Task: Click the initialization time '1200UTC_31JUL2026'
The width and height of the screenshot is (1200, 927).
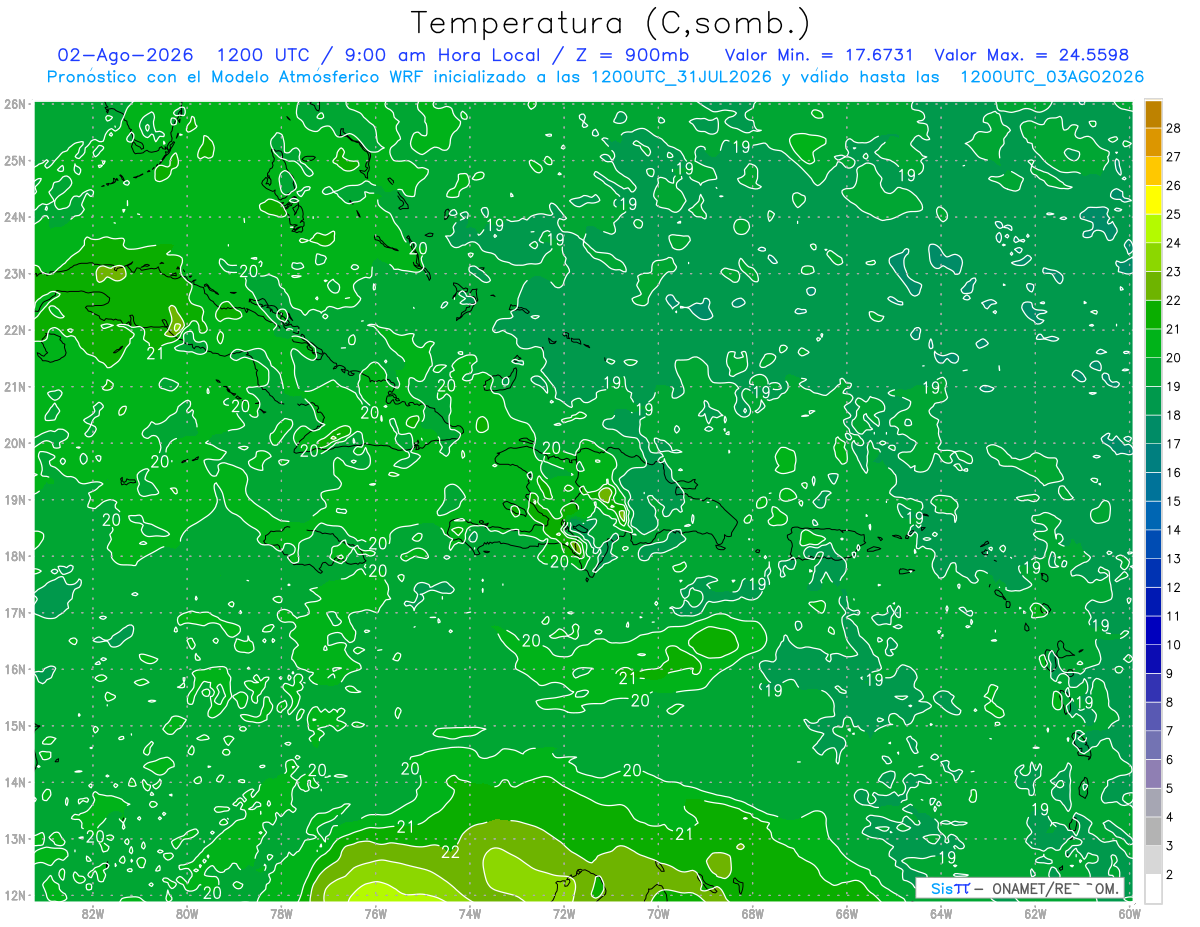Action: pyautogui.click(x=682, y=77)
